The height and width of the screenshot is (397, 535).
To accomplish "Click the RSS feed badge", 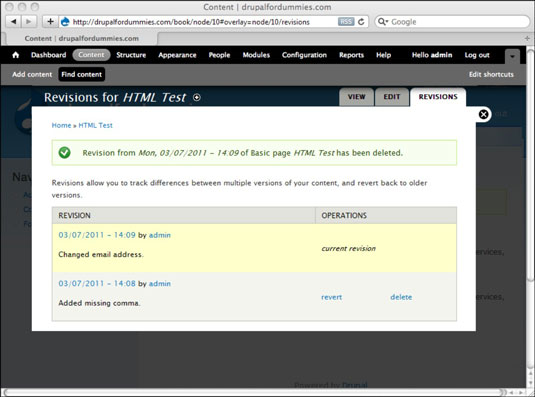I will point(346,22).
